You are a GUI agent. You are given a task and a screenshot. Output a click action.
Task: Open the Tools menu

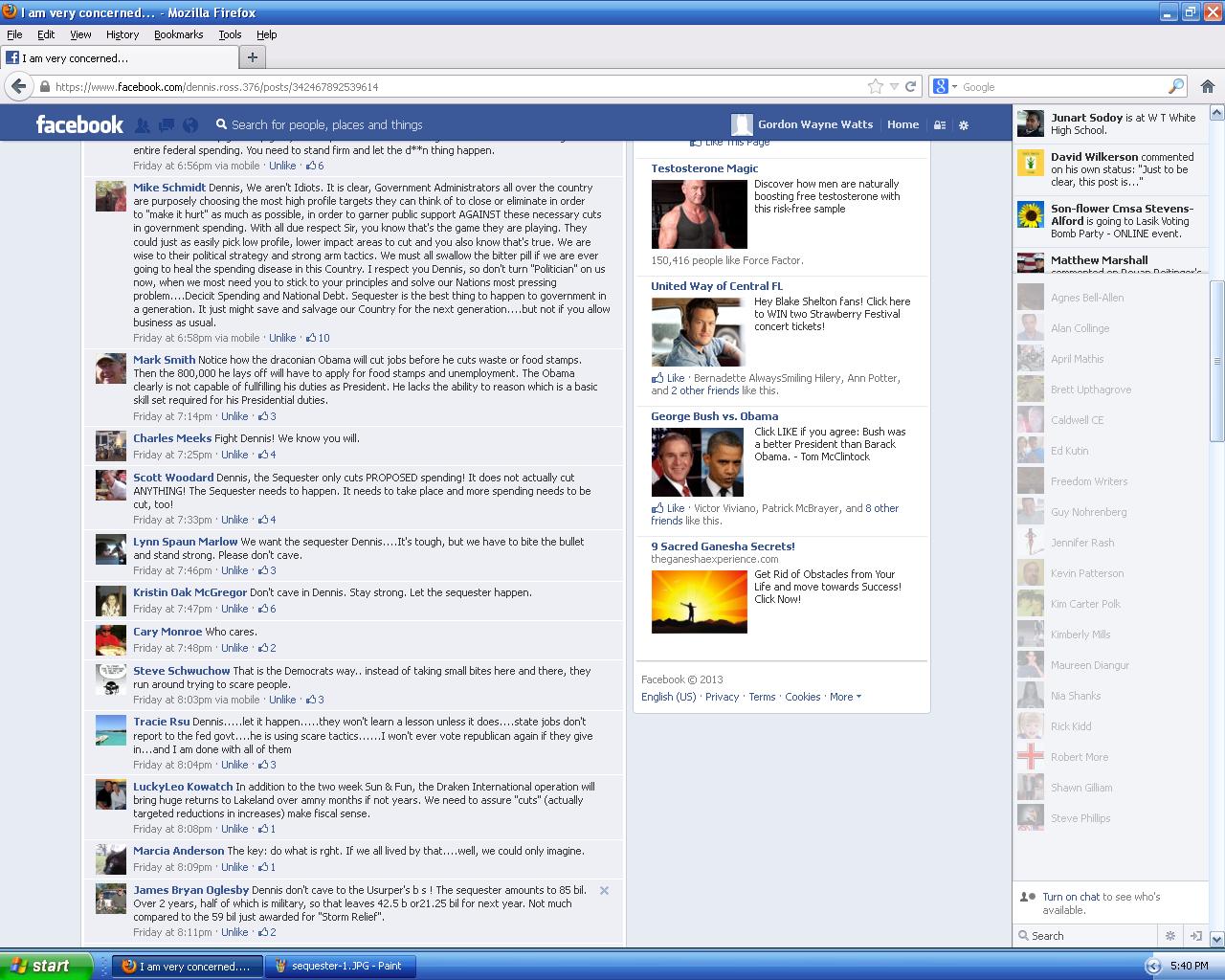pyautogui.click(x=230, y=34)
